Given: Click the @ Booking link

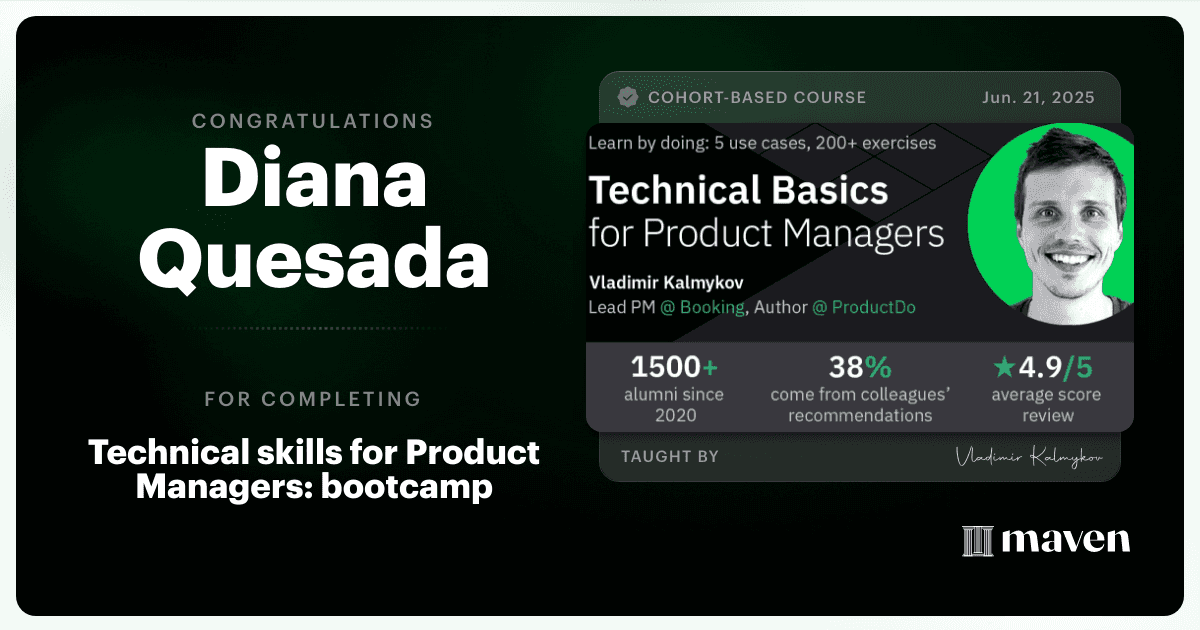Looking at the screenshot, I should 702,307.
